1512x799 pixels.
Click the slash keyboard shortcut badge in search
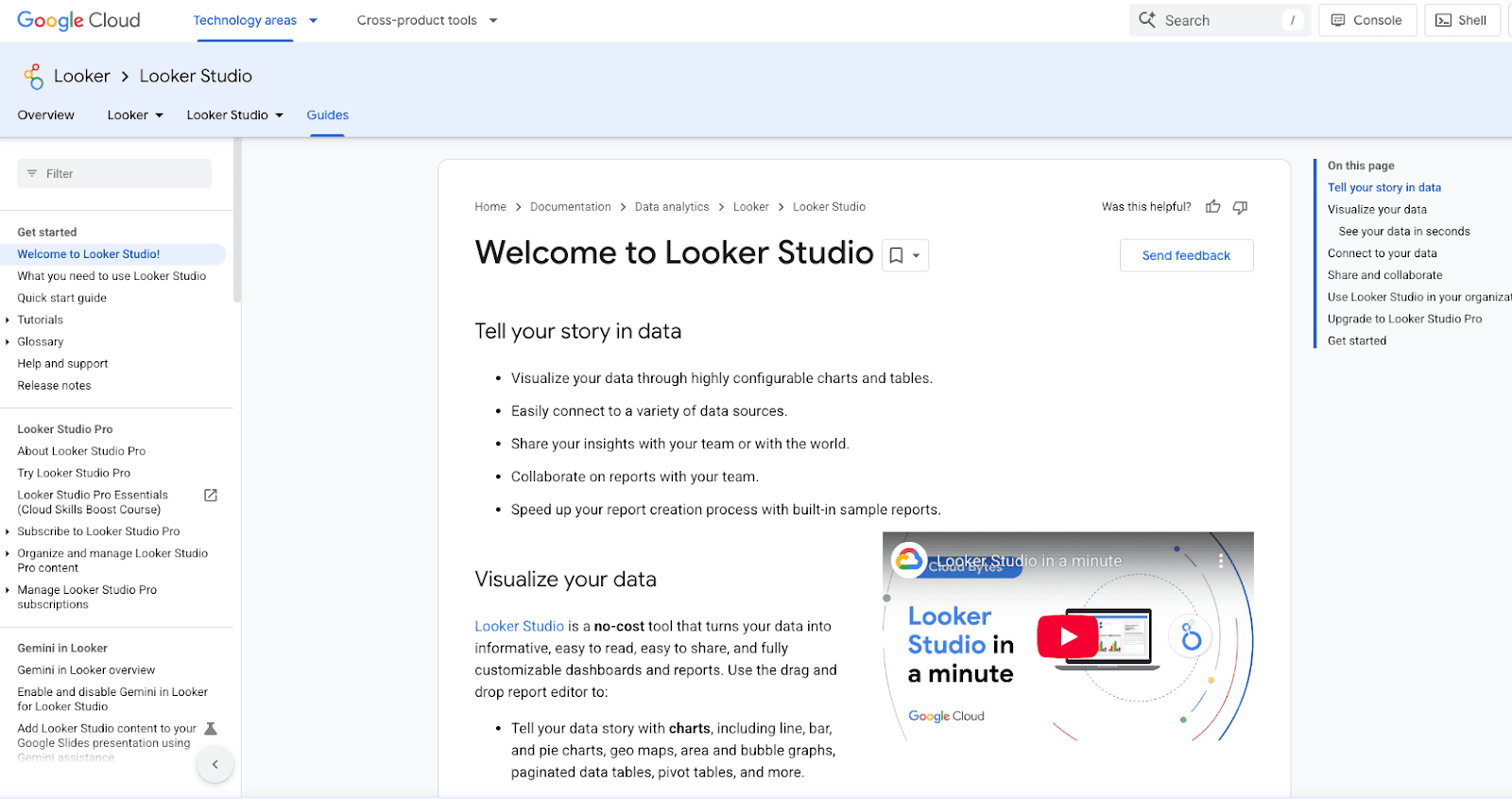(1292, 20)
